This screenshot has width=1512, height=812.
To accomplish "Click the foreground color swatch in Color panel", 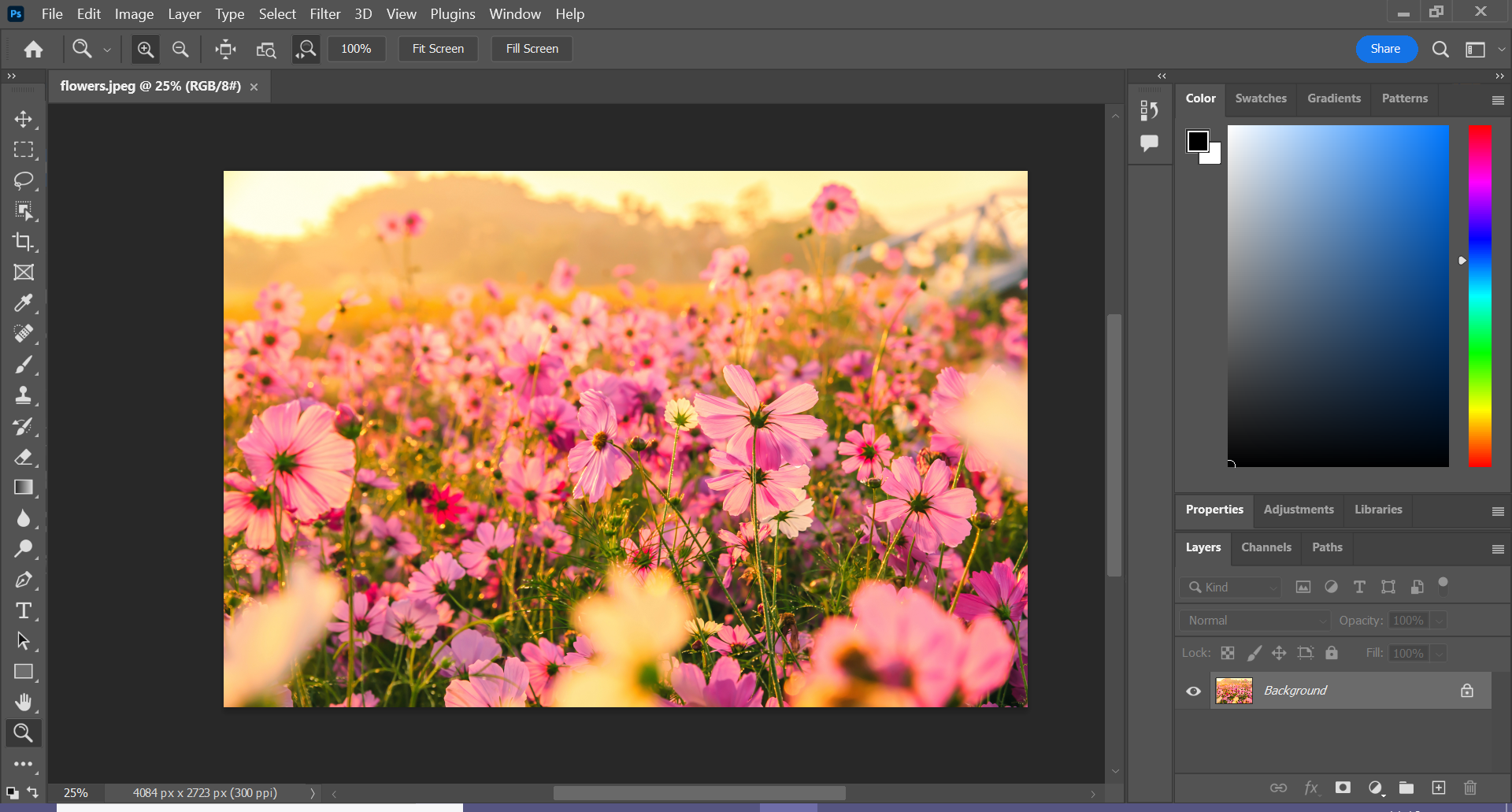I will [x=1198, y=141].
